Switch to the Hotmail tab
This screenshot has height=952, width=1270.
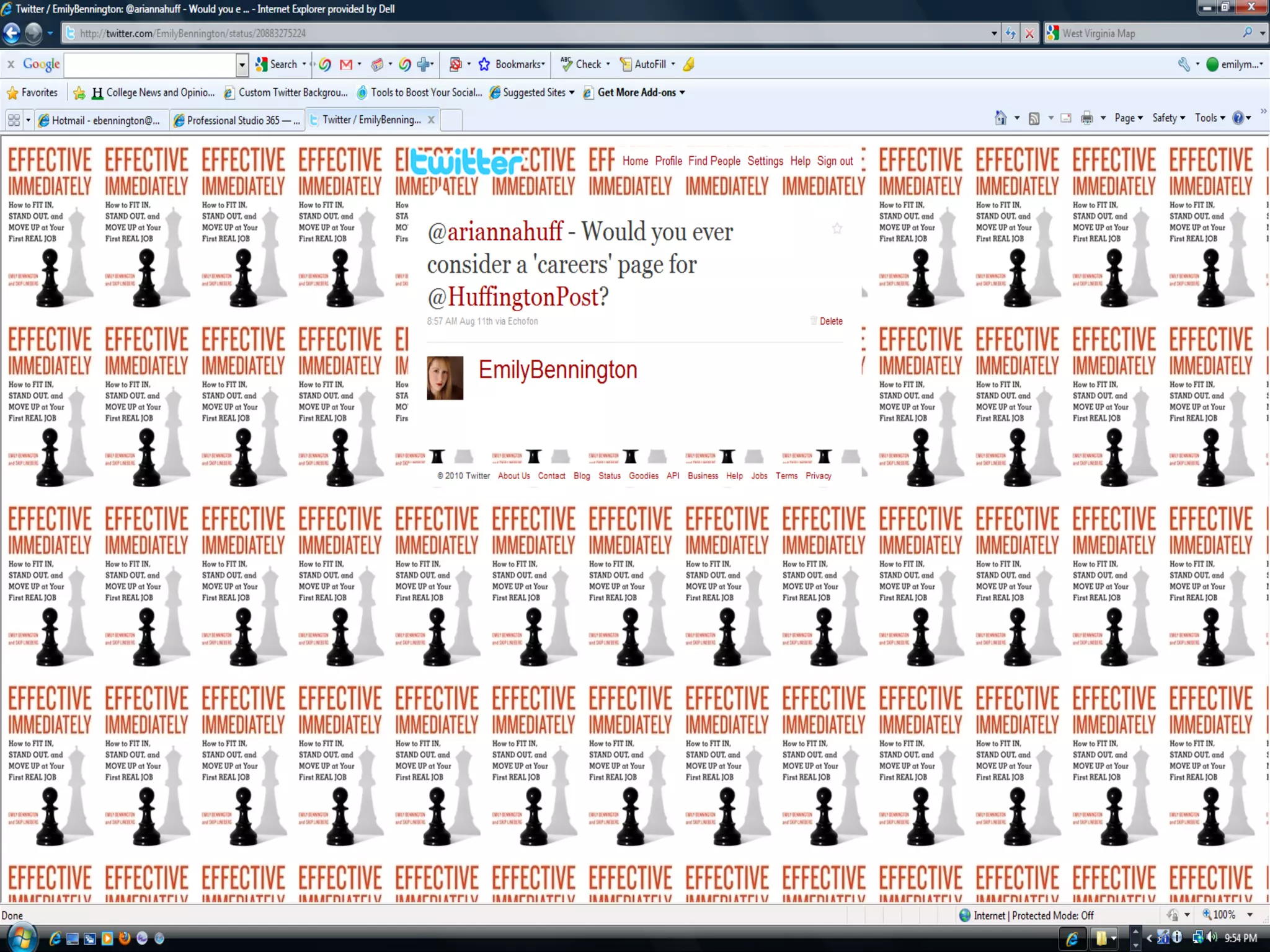[x=100, y=120]
